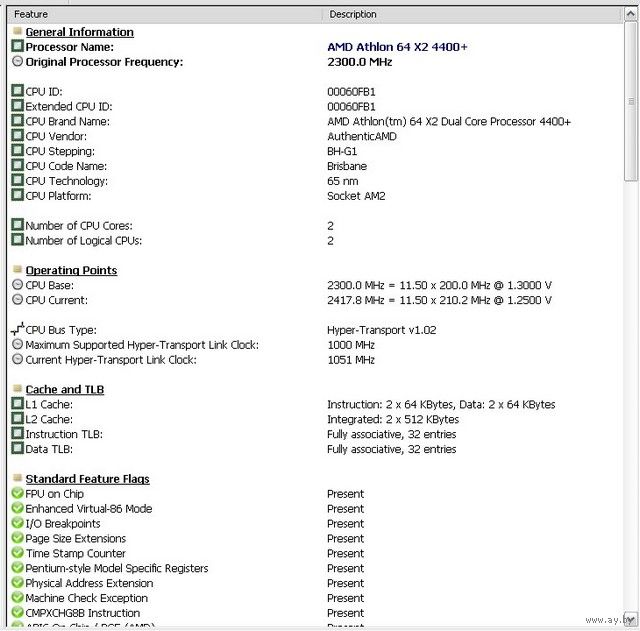
Task: Click the icon beside Current Hyper-Transport Link Clock
Action: pos(17,359)
